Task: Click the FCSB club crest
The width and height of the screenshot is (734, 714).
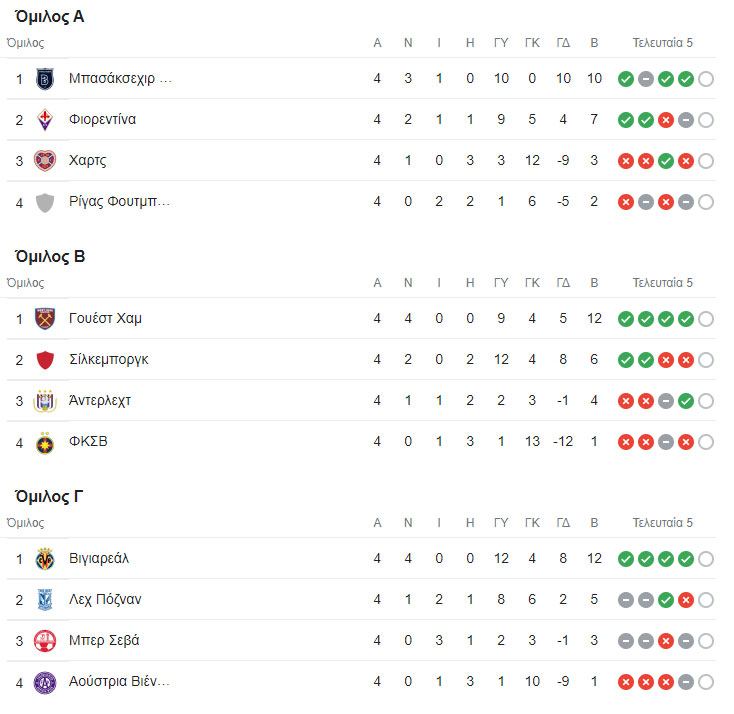Action: (45, 442)
